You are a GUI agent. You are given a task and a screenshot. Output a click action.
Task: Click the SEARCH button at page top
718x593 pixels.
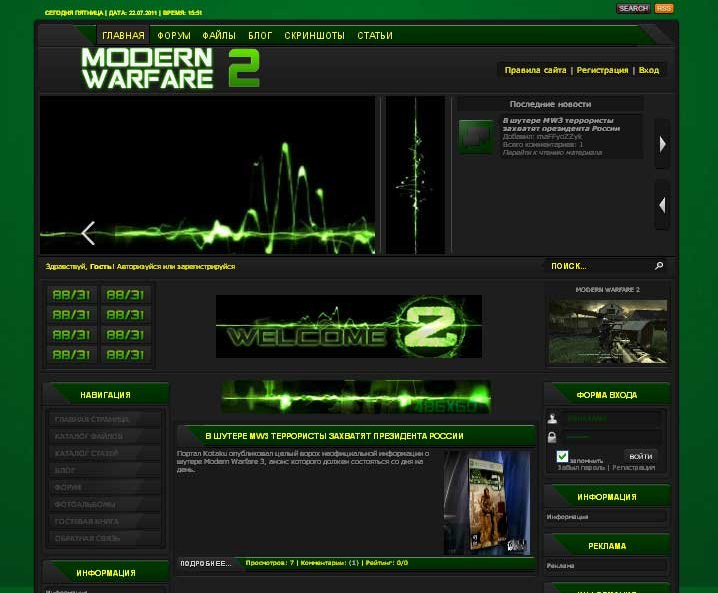pos(633,8)
